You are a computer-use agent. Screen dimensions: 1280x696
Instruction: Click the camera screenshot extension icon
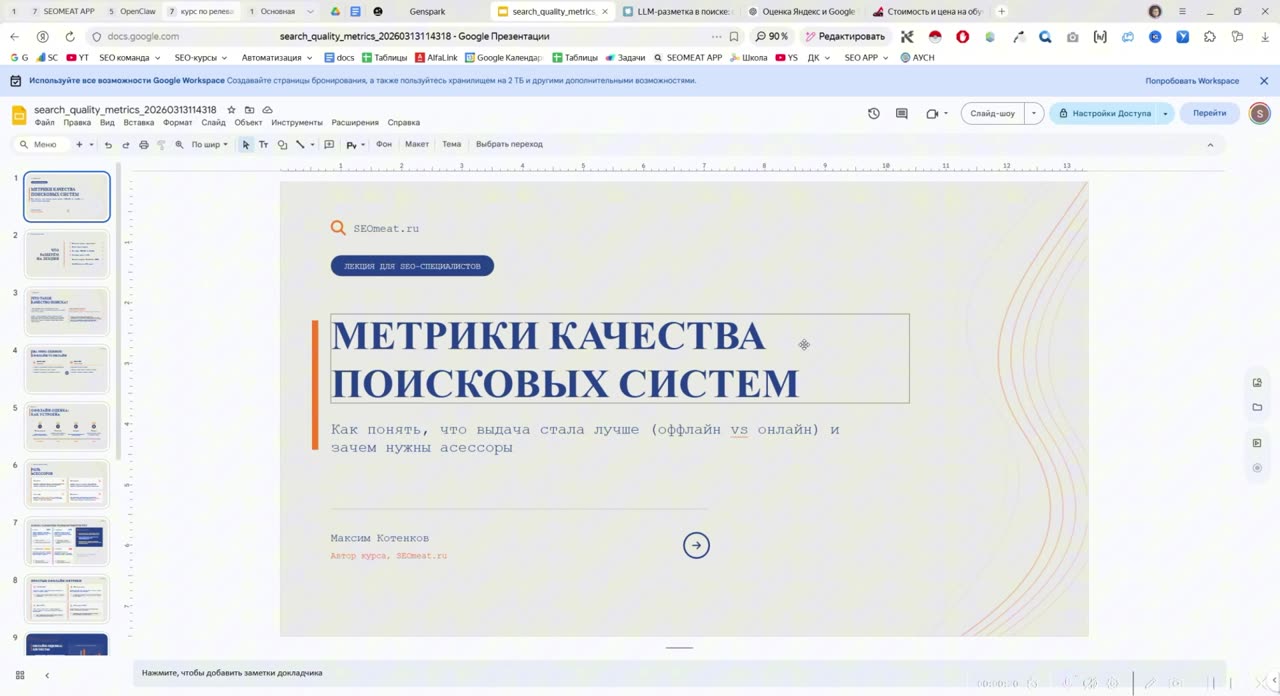(x=1073, y=37)
